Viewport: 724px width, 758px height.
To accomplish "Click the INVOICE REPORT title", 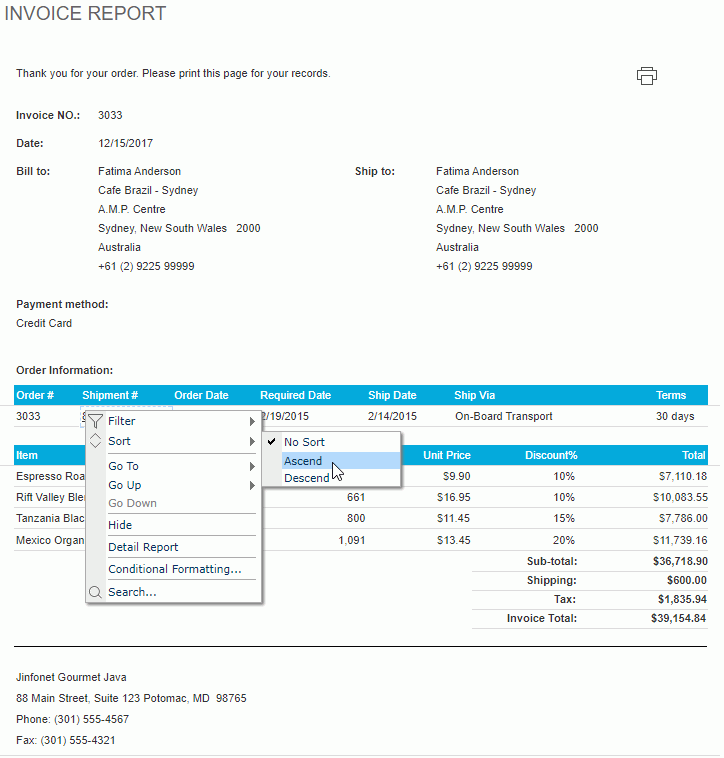I will coord(85,14).
